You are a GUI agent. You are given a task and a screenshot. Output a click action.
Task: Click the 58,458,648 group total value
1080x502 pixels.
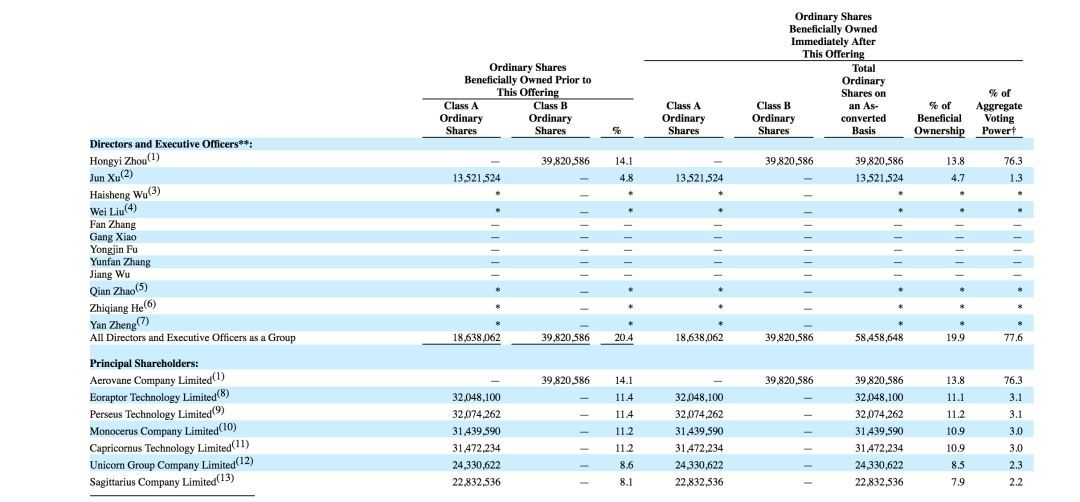[x=879, y=338]
